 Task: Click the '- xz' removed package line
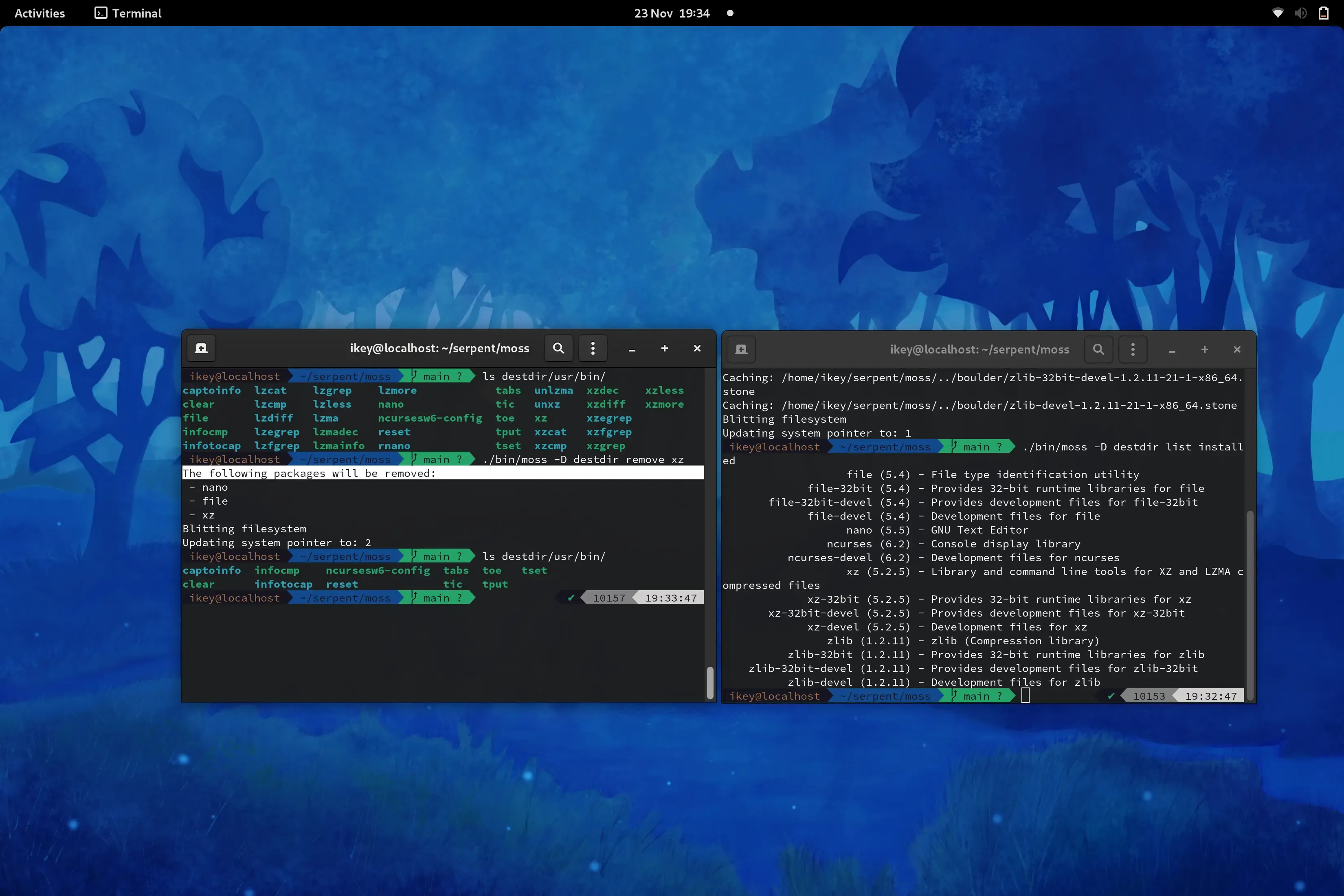click(x=202, y=515)
